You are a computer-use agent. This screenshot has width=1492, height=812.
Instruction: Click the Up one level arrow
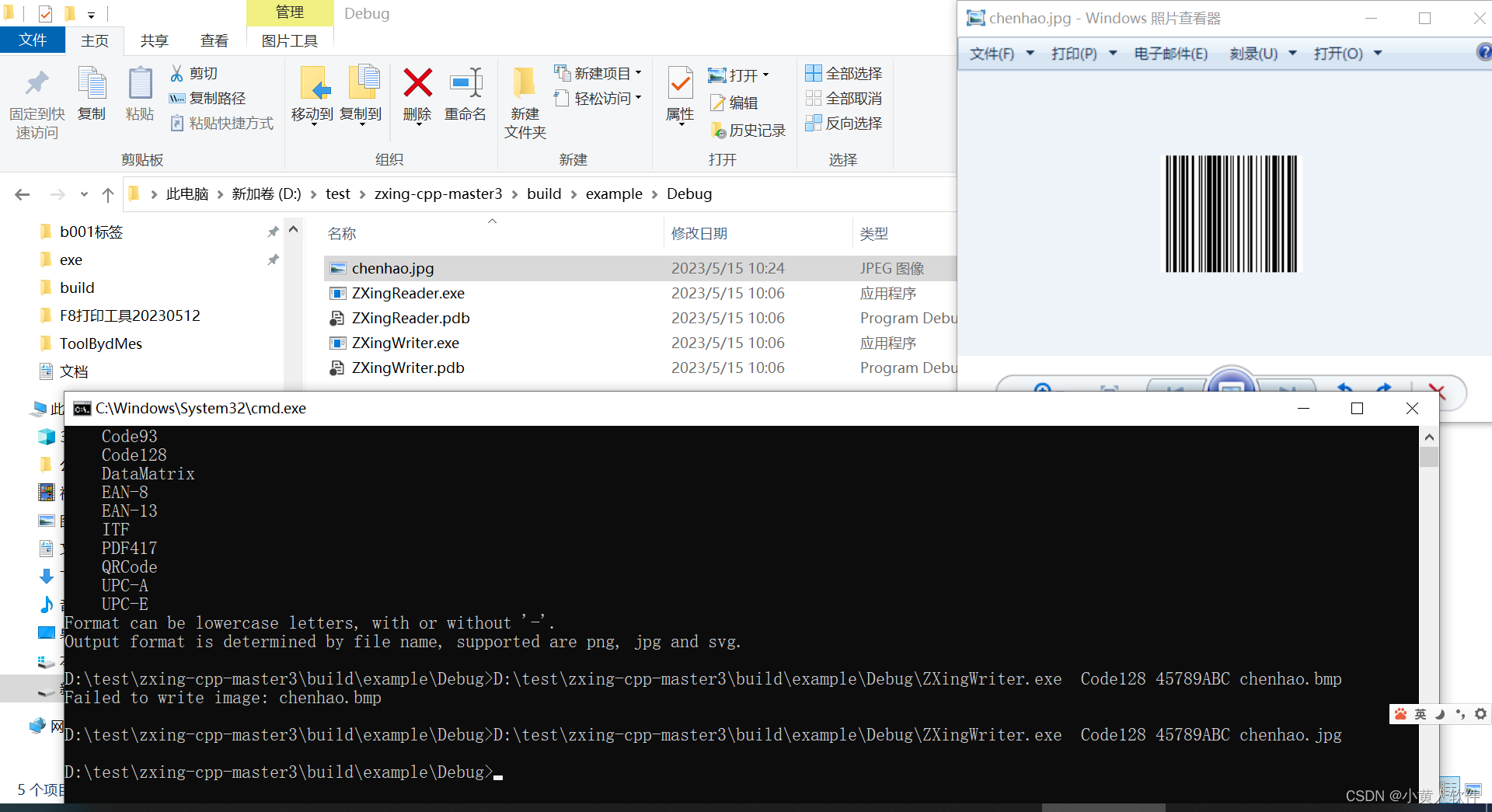coord(108,194)
